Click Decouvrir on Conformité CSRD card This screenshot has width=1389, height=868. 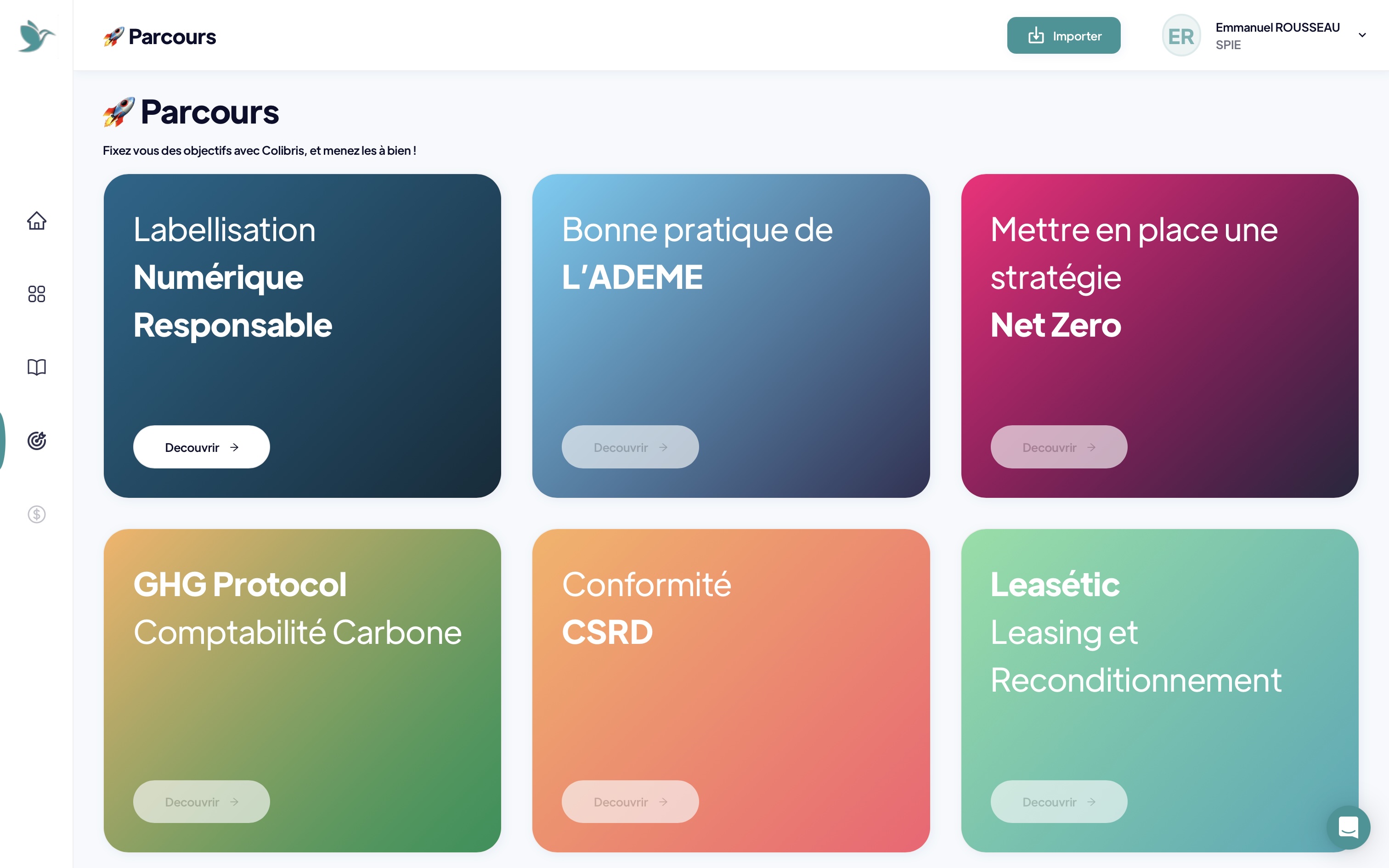click(630, 801)
